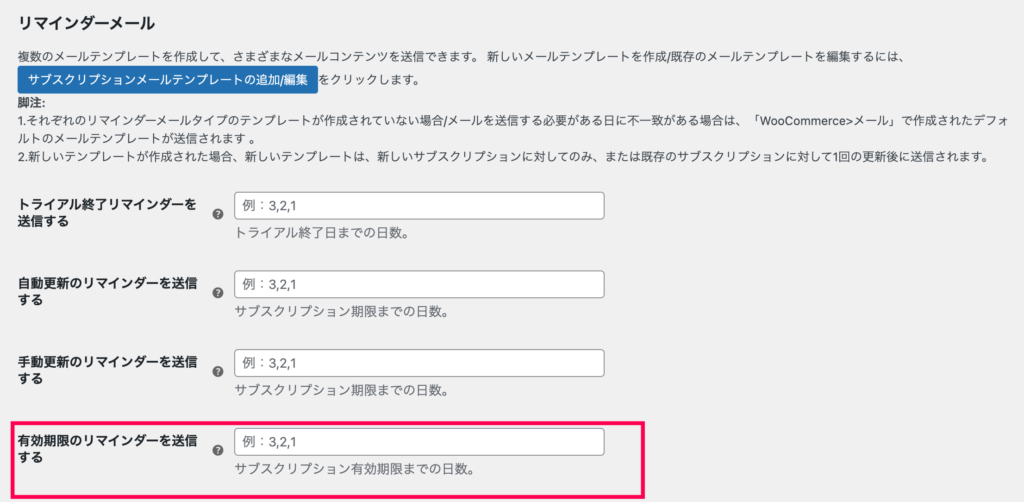Click help icon beside 自動更新のリマインダー label
The width and height of the screenshot is (1024, 502).
(218, 292)
